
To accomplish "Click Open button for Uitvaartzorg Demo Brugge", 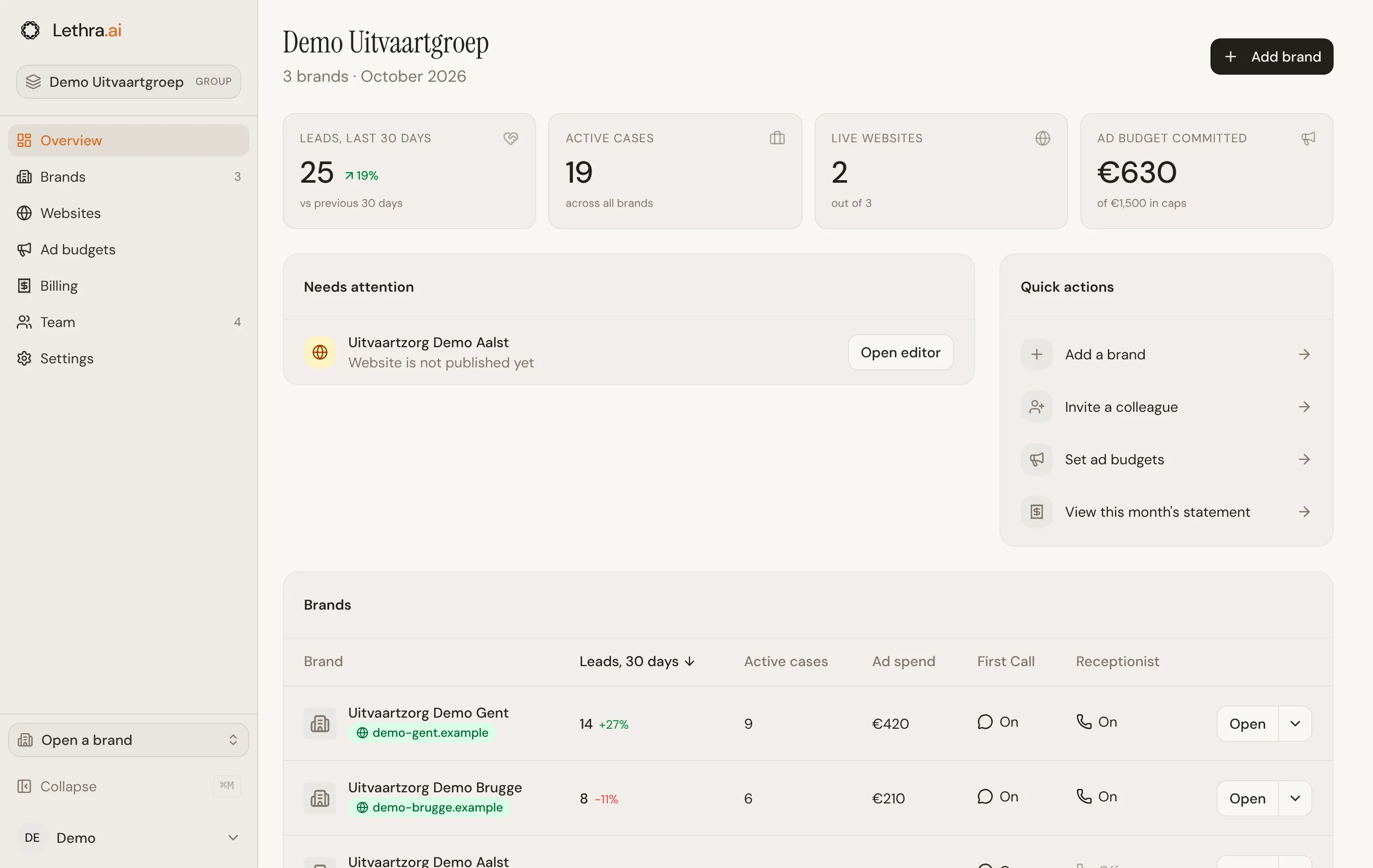I will click(x=1247, y=798).
